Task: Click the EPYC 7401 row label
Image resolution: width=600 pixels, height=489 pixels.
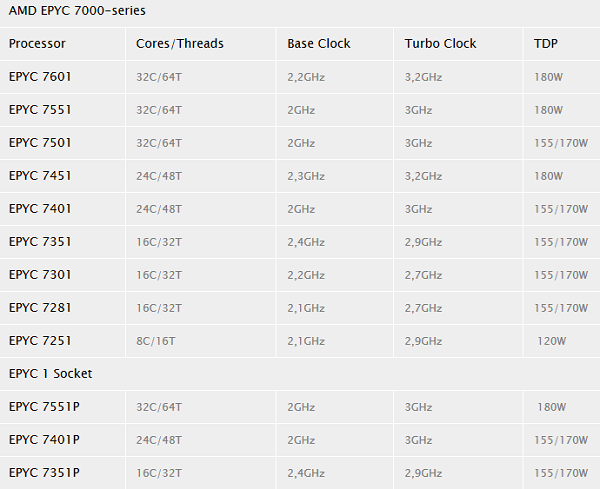Action: (40, 209)
